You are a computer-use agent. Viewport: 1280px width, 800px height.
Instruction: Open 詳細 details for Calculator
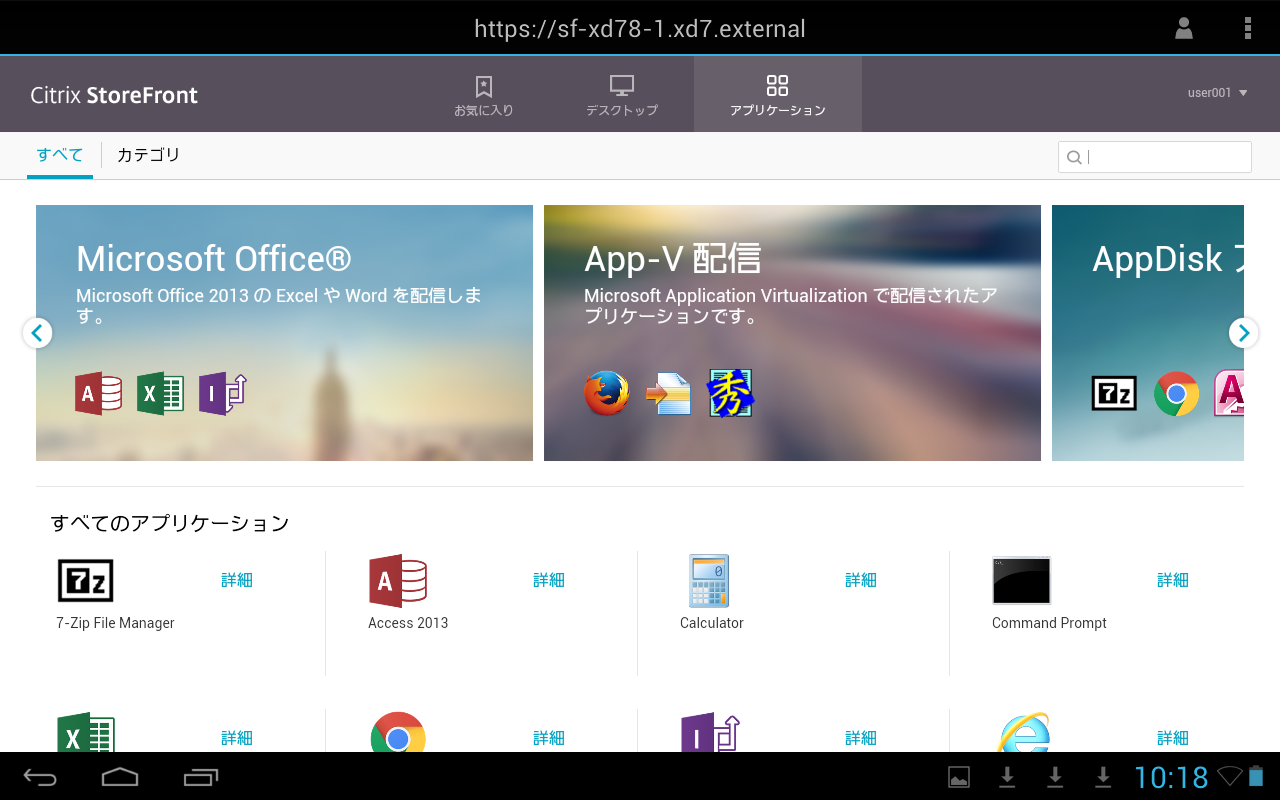861,580
